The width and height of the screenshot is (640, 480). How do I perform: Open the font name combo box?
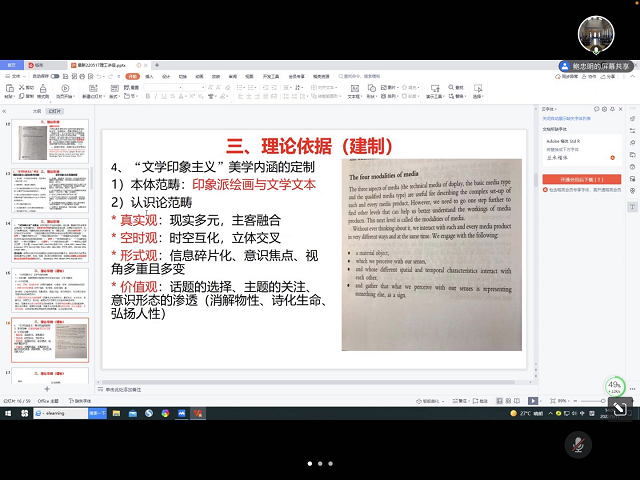coord(163,87)
